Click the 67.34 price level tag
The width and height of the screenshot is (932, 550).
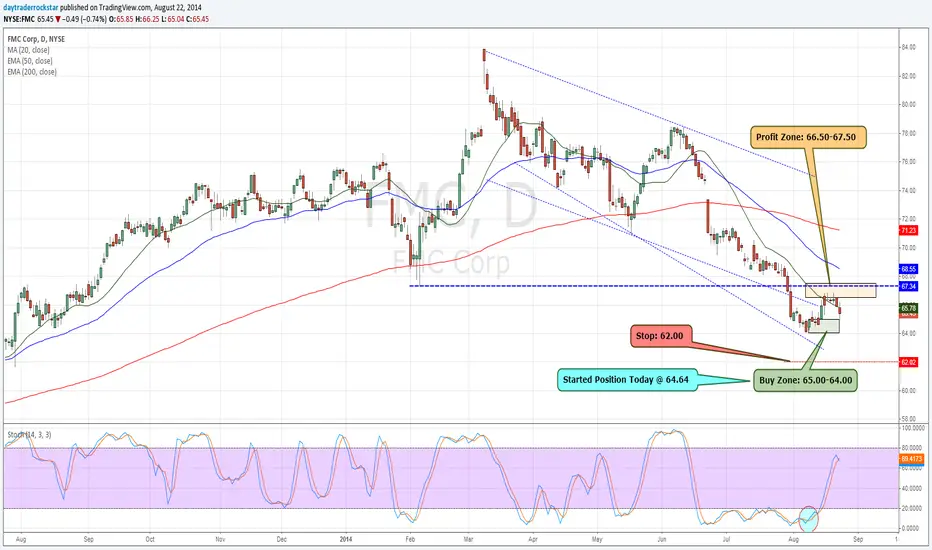click(x=909, y=287)
